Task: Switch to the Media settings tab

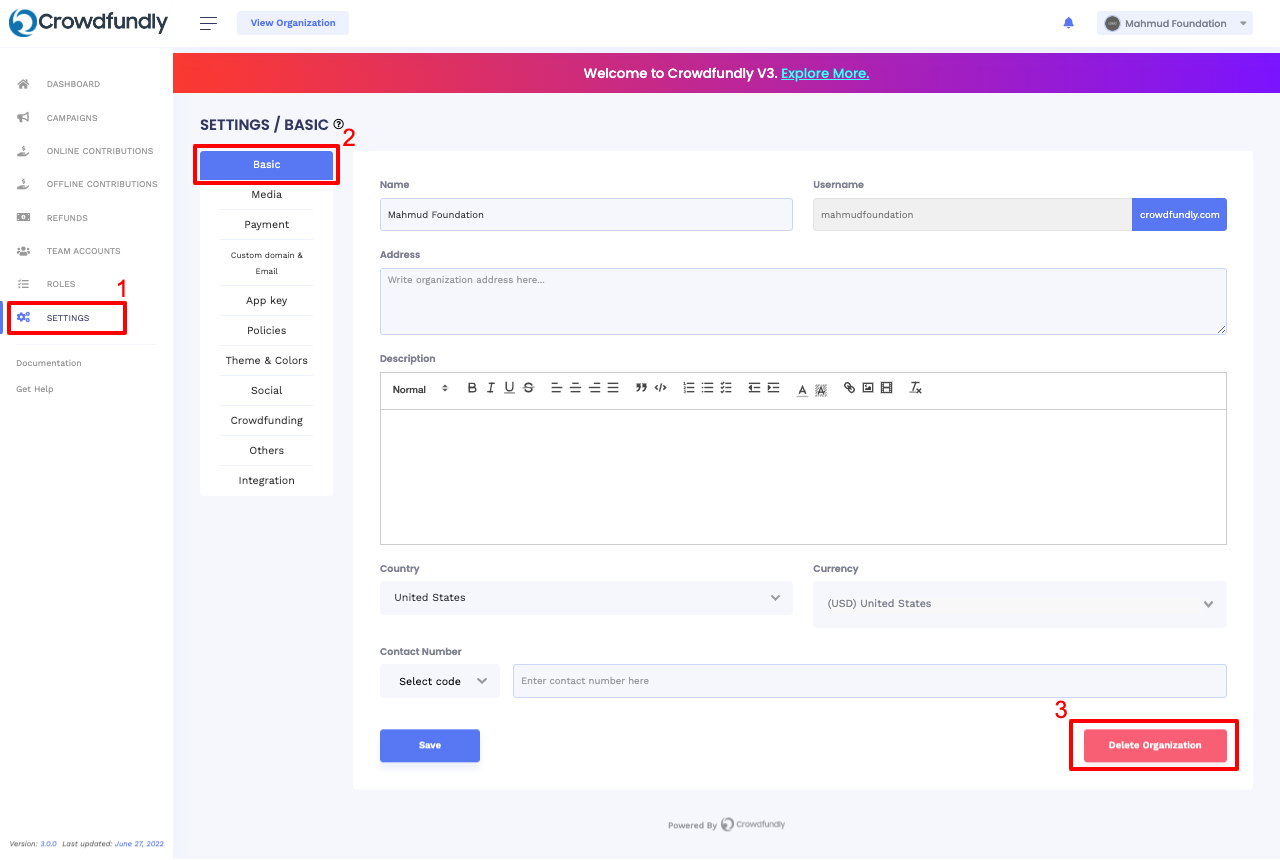Action: [x=266, y=195]
